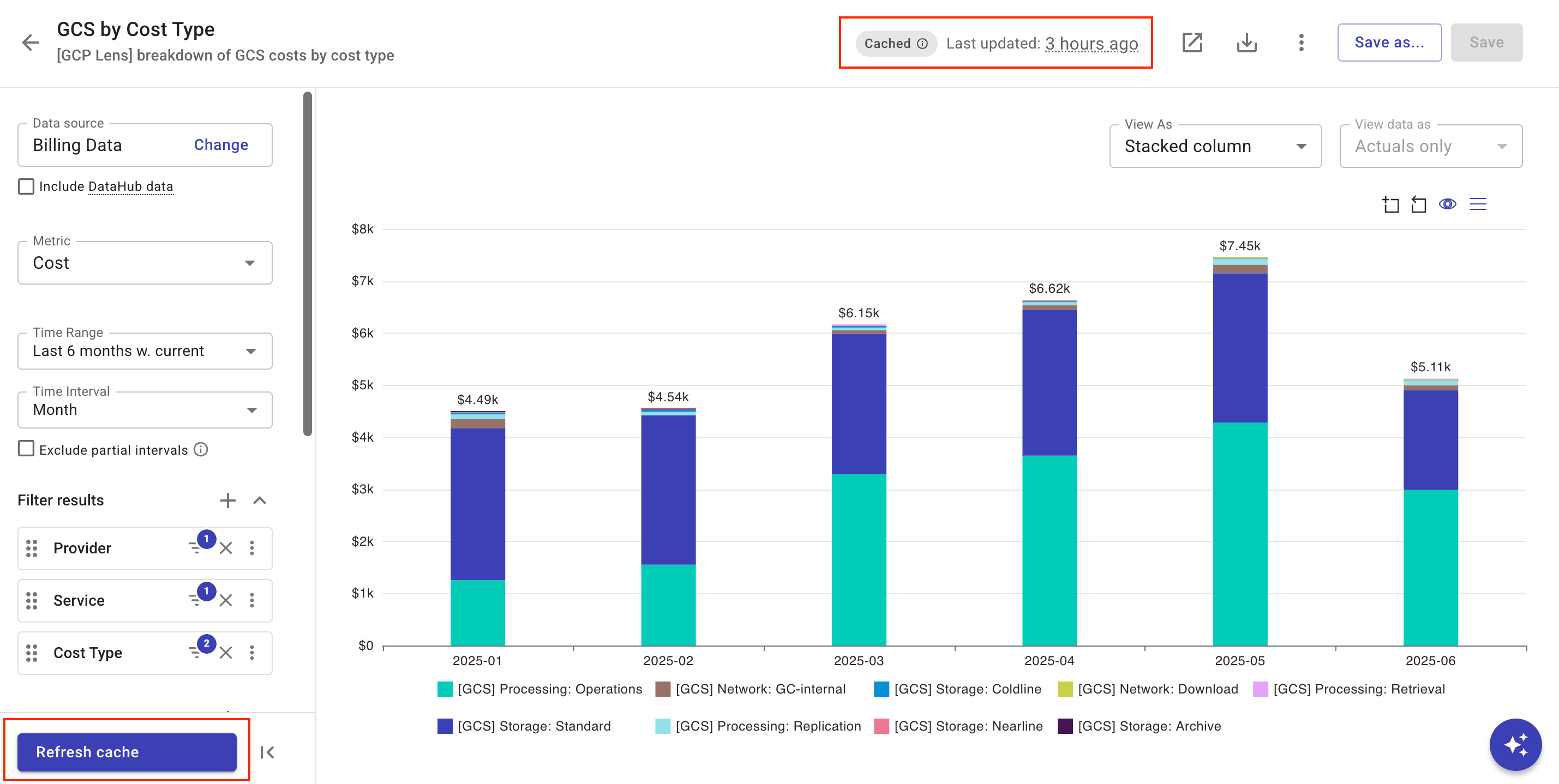1559x784 pixels.
Task: Click the Refresh cache button
Action: pos(127,752)
